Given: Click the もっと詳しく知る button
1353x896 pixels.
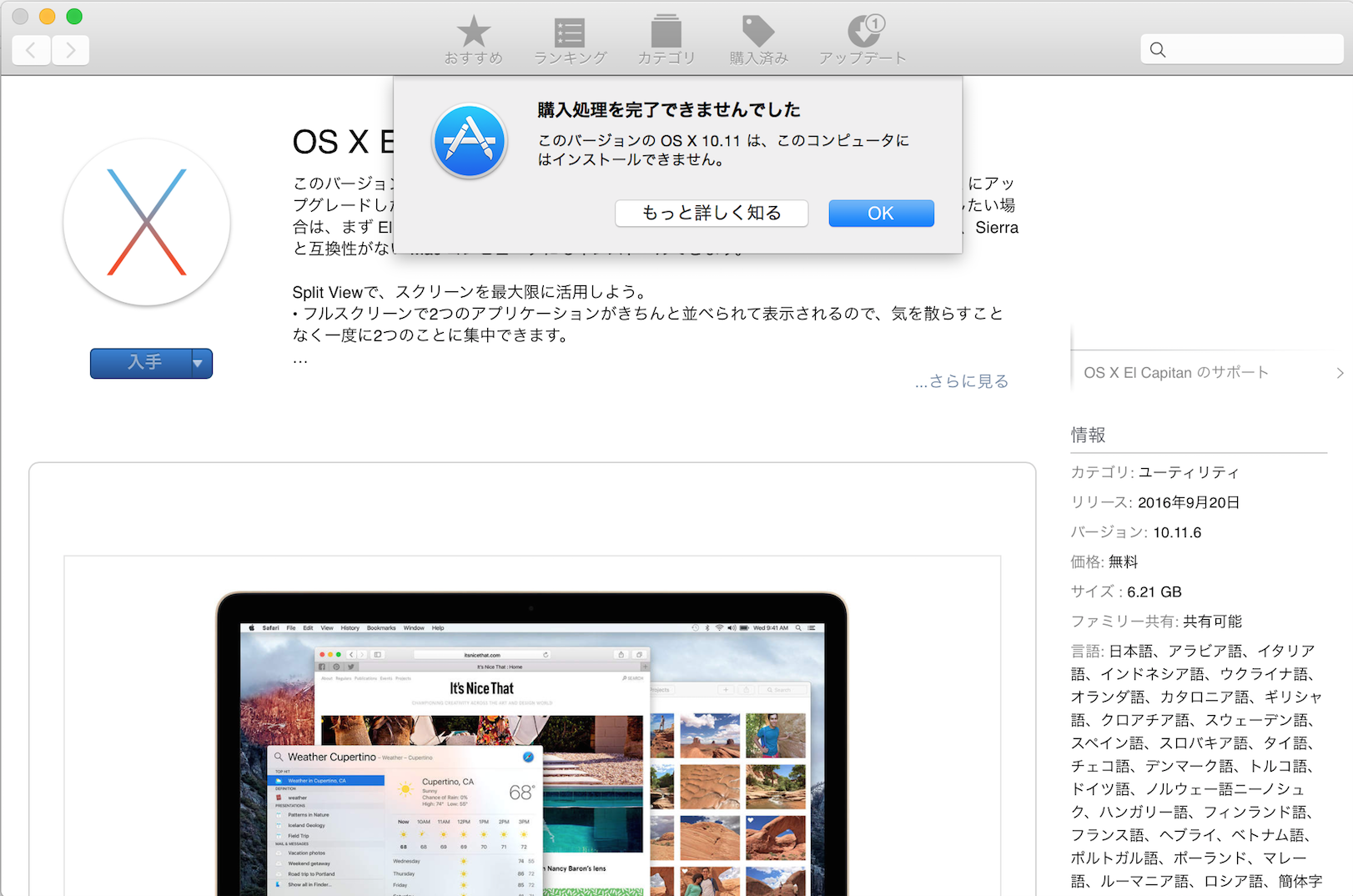Looking at the screenshot, I should pyautogui.click(x=712, y=213).
